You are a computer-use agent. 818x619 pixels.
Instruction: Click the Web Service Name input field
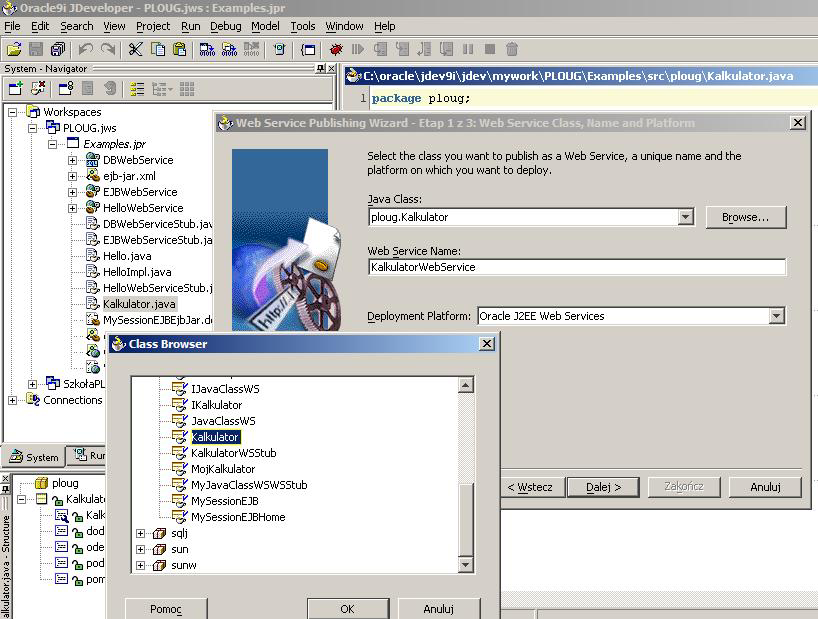point(576,267)
